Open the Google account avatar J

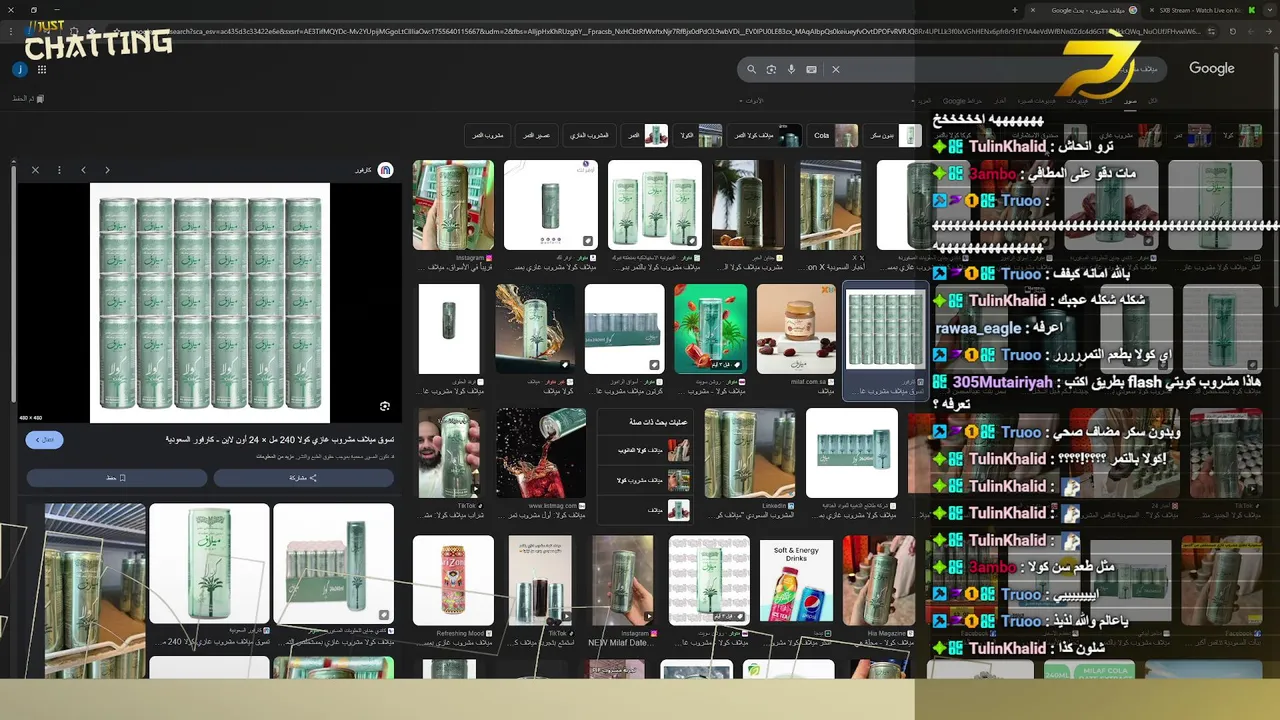click(x=19, y=69)
